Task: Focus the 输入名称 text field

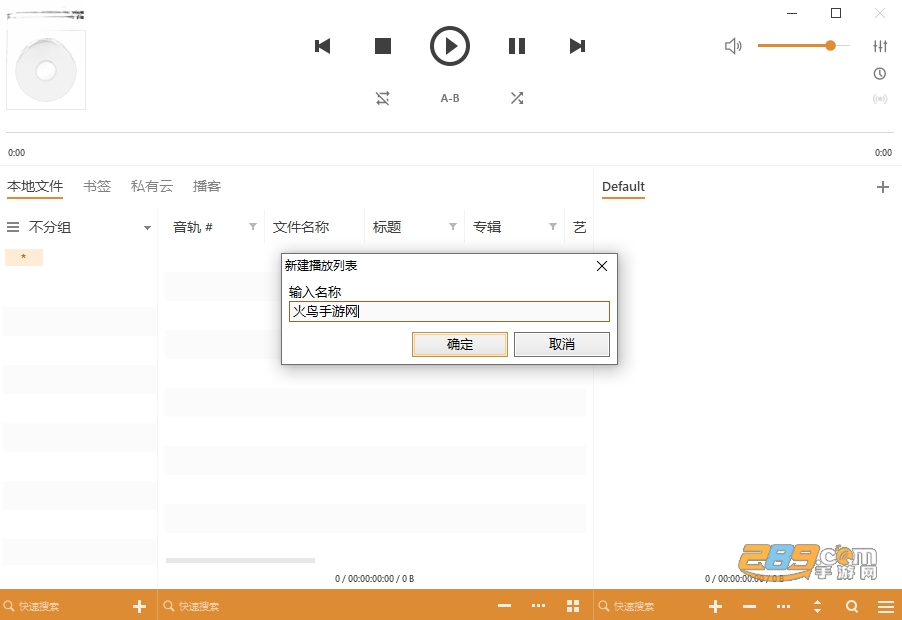Action: point(449,312)
